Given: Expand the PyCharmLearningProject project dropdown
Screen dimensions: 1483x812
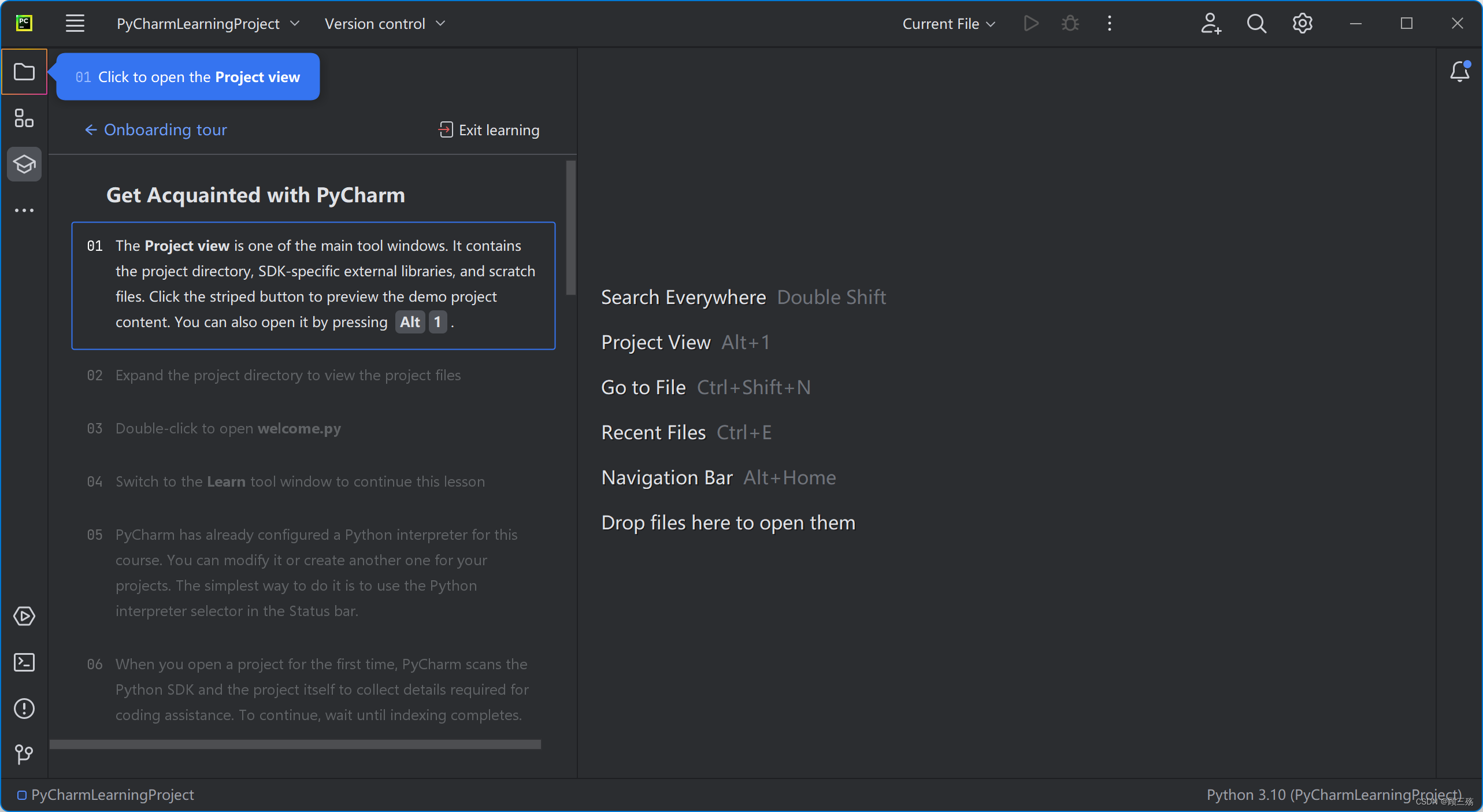Looking at the screenshot, I should 208,24.
